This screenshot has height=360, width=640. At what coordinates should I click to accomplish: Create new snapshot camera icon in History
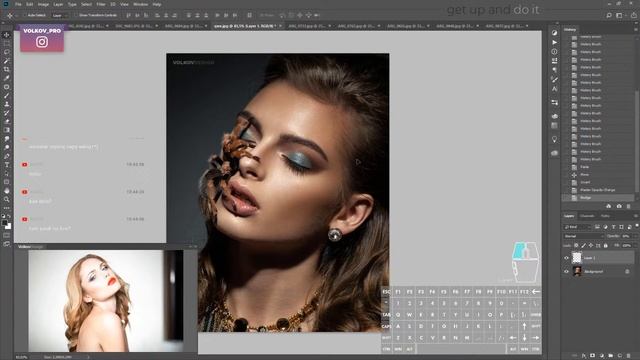(x=619, y=206)
